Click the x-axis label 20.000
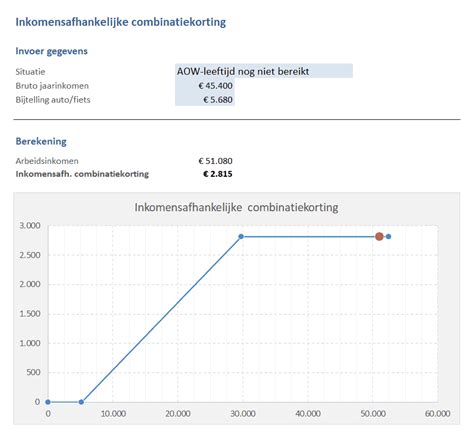 (178, 414)
